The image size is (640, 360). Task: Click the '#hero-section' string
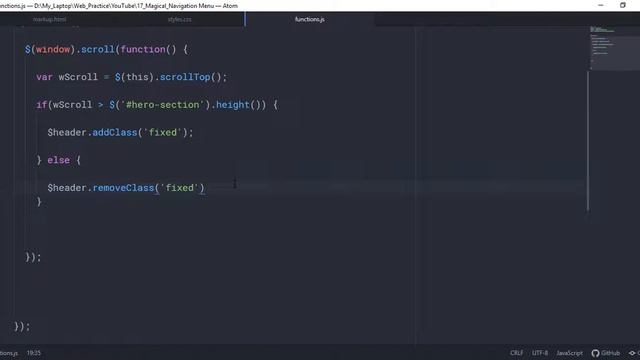tap(162, 105)
